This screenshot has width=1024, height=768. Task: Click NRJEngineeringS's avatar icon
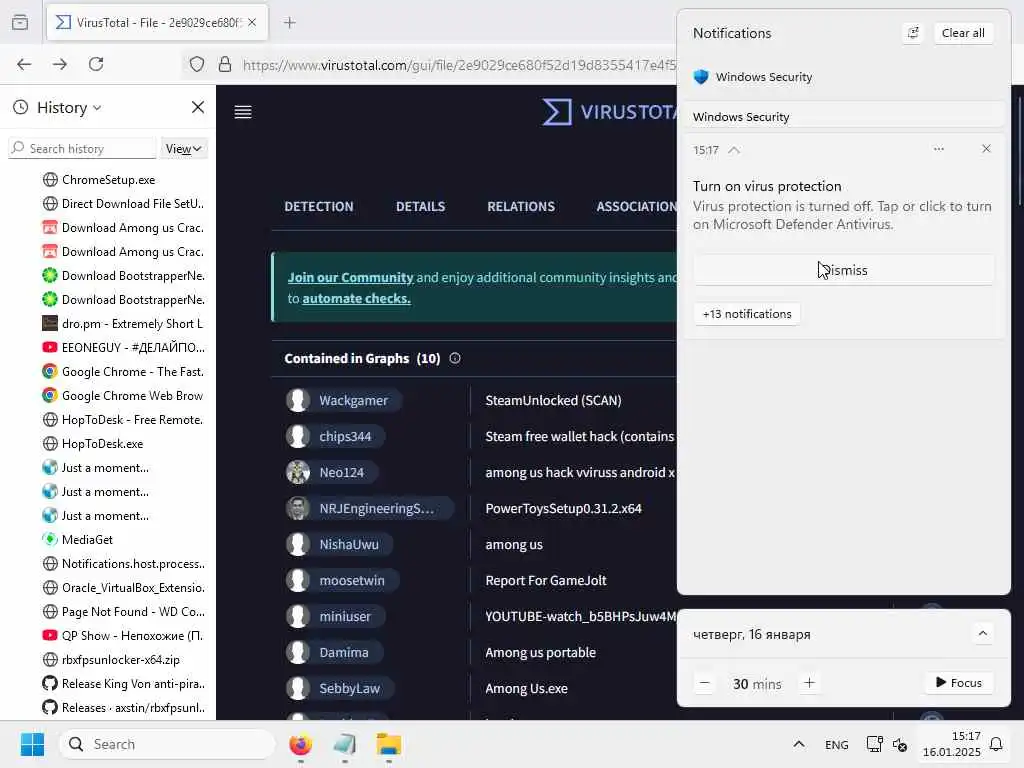coord(298,508)
